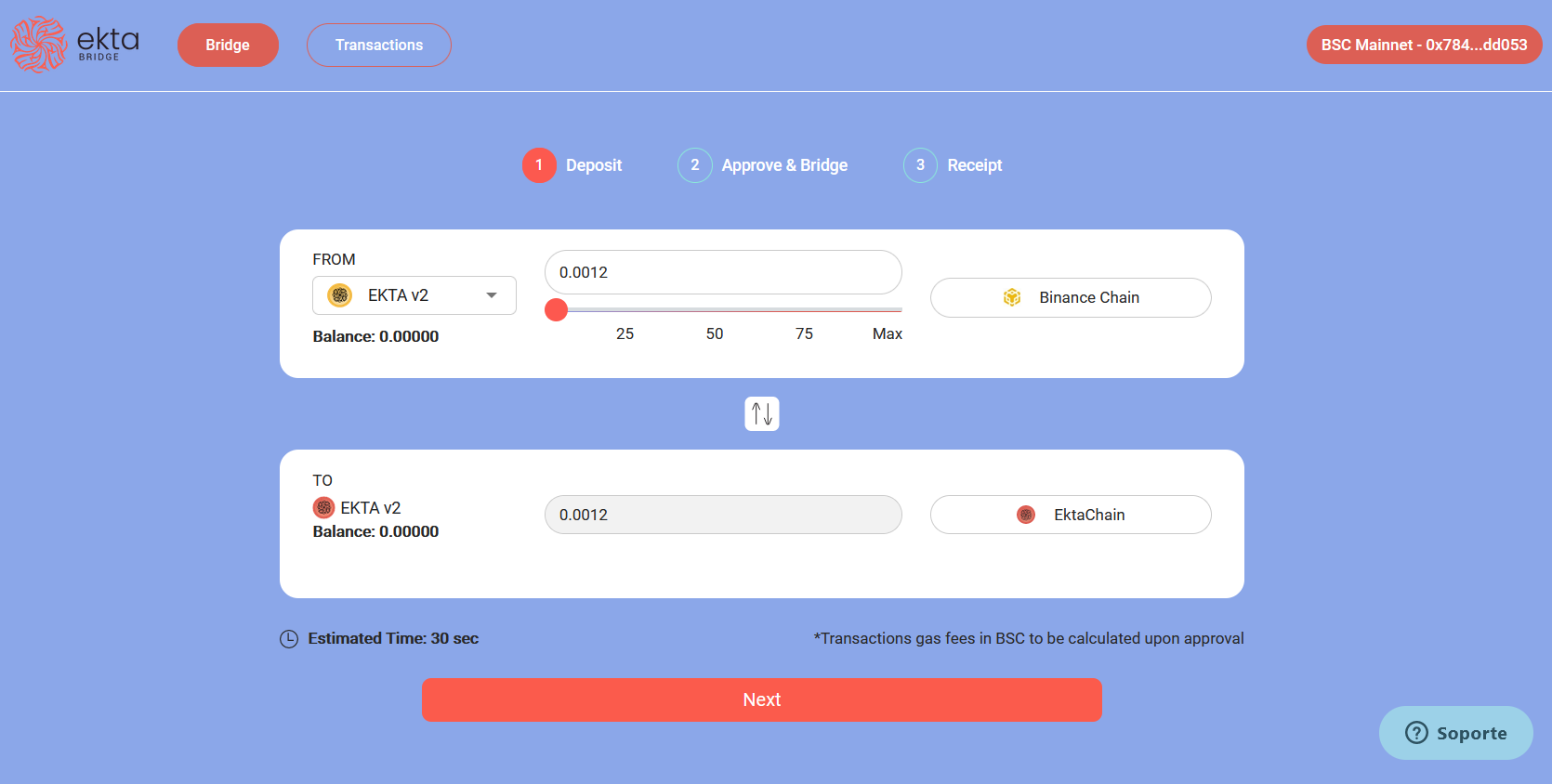Click the Binance Chain network button
Screen dimensions: 1552x784
click(x=1071, y=297)
